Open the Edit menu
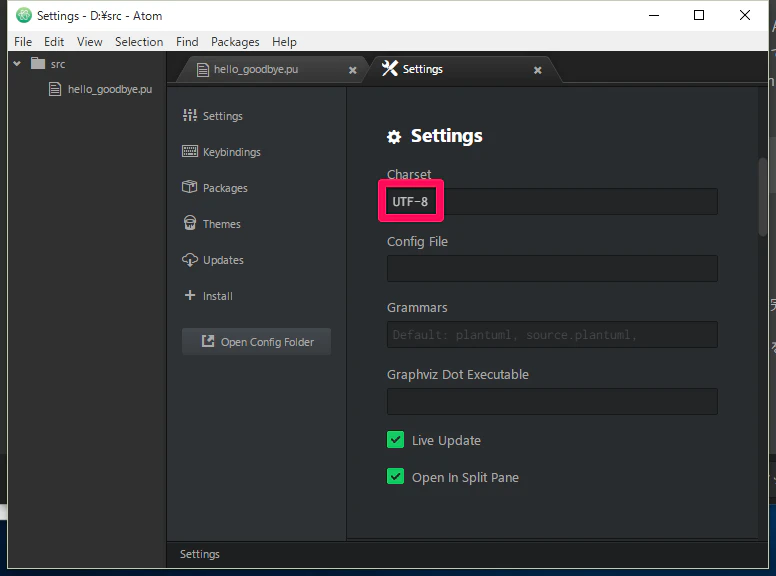The width and height of the screenshot is (776, 576). tap(54, 42)
